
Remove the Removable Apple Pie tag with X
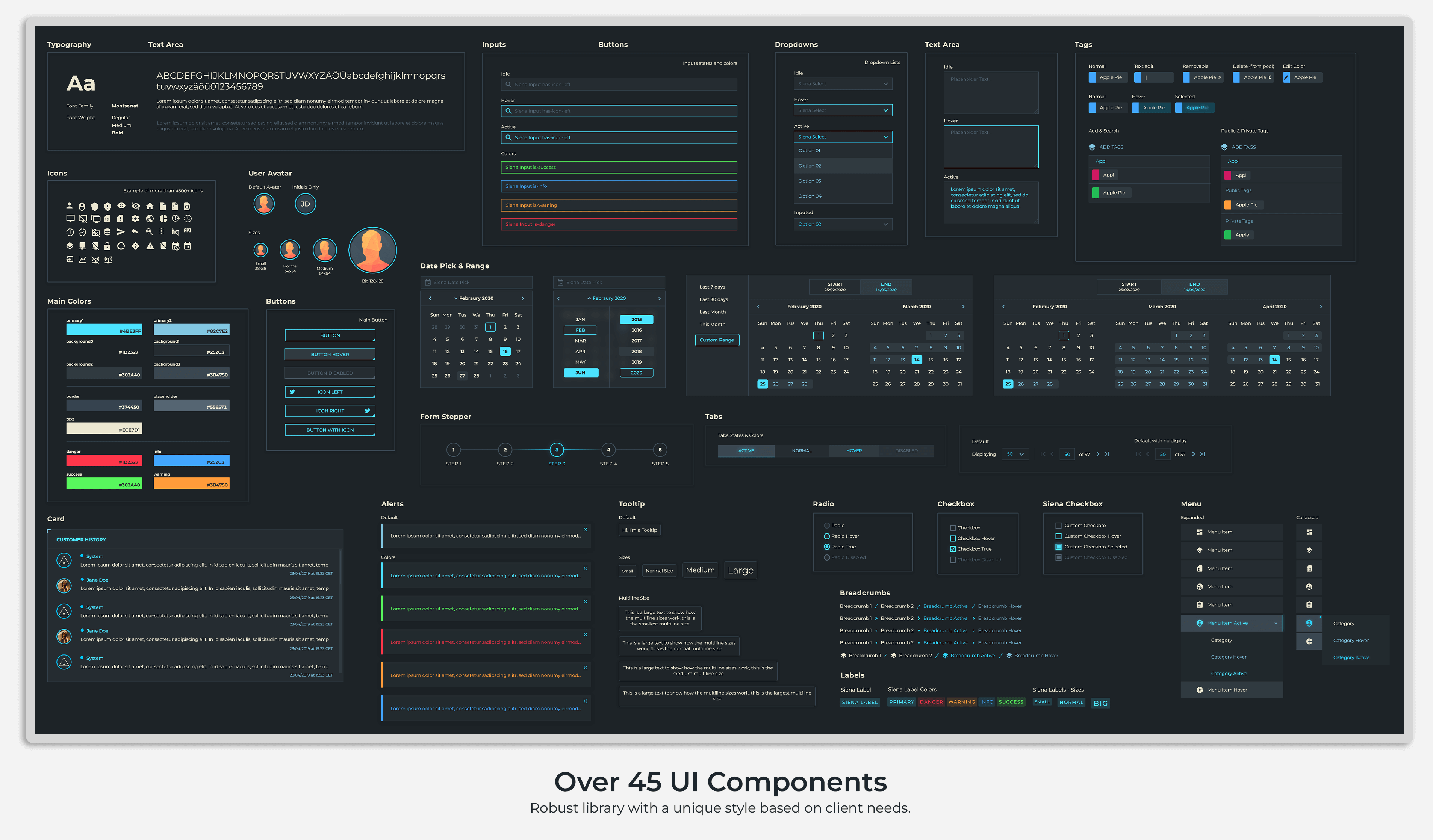(1220, 77)
